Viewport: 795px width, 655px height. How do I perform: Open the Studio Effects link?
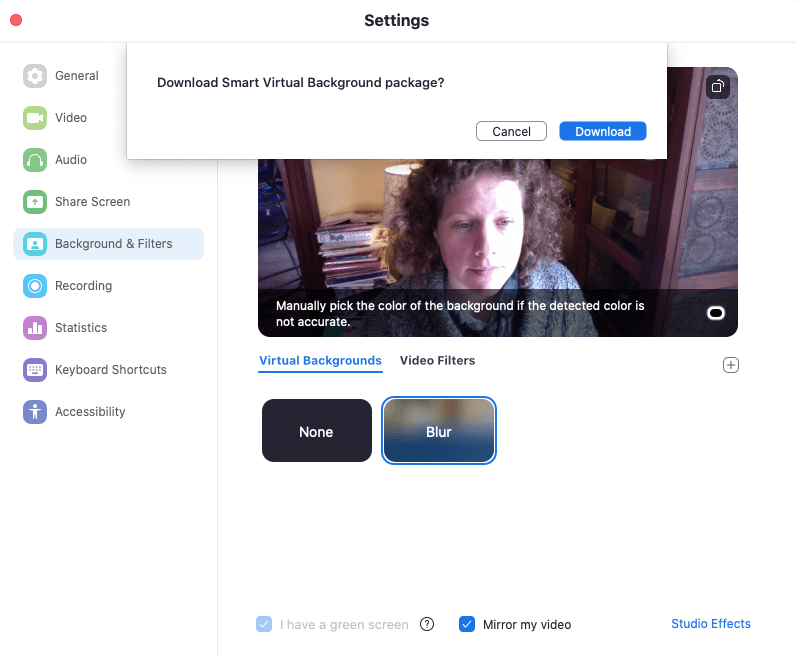click(710, 624)
